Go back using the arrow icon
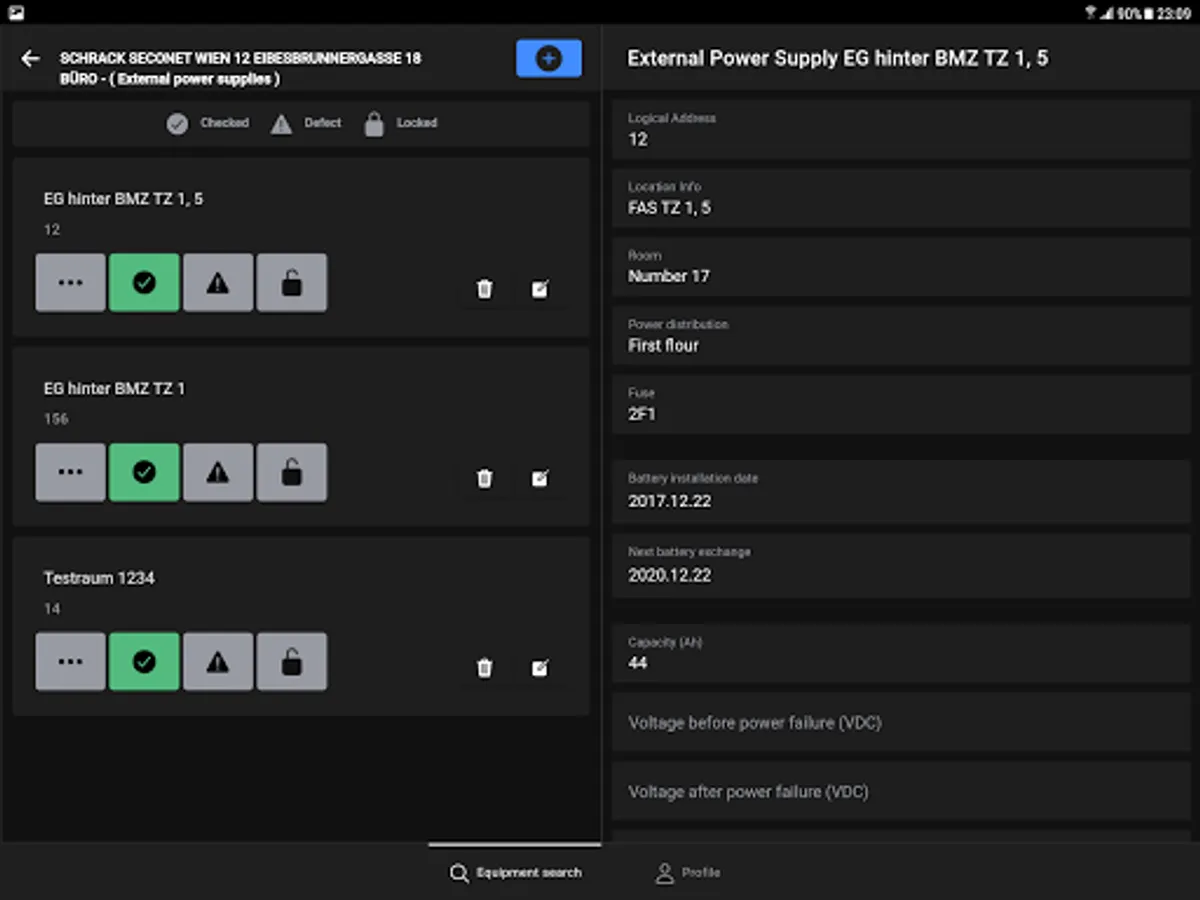 pos(31,58)
